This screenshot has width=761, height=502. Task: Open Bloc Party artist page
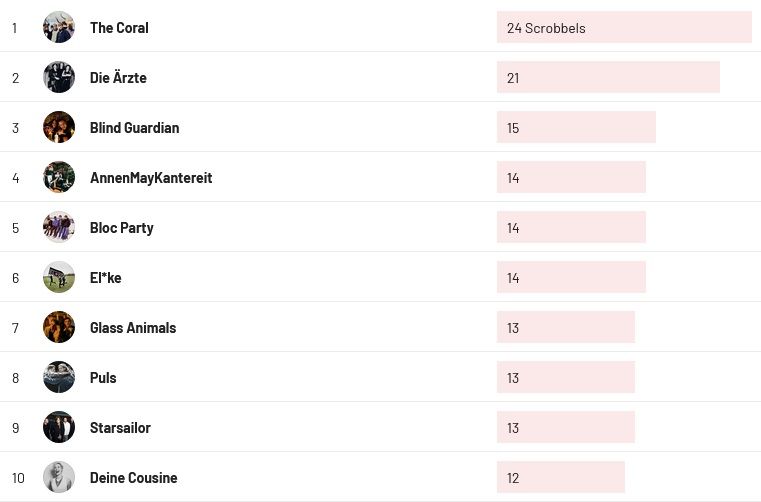coord(121,228)
